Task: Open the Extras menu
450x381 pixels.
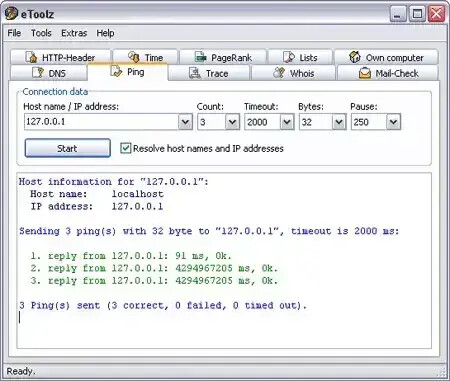Action: 74,33
